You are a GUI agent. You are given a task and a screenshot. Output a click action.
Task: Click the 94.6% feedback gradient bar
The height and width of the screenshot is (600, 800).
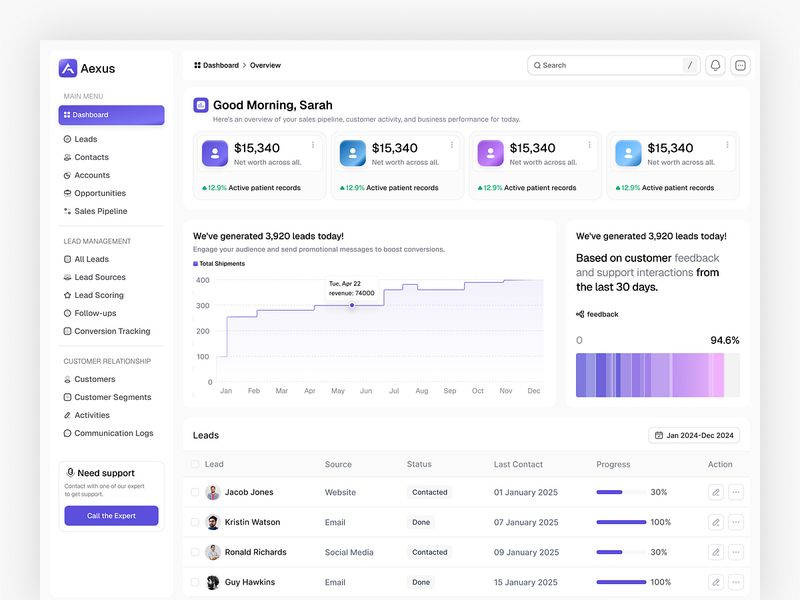pos(658,375)
